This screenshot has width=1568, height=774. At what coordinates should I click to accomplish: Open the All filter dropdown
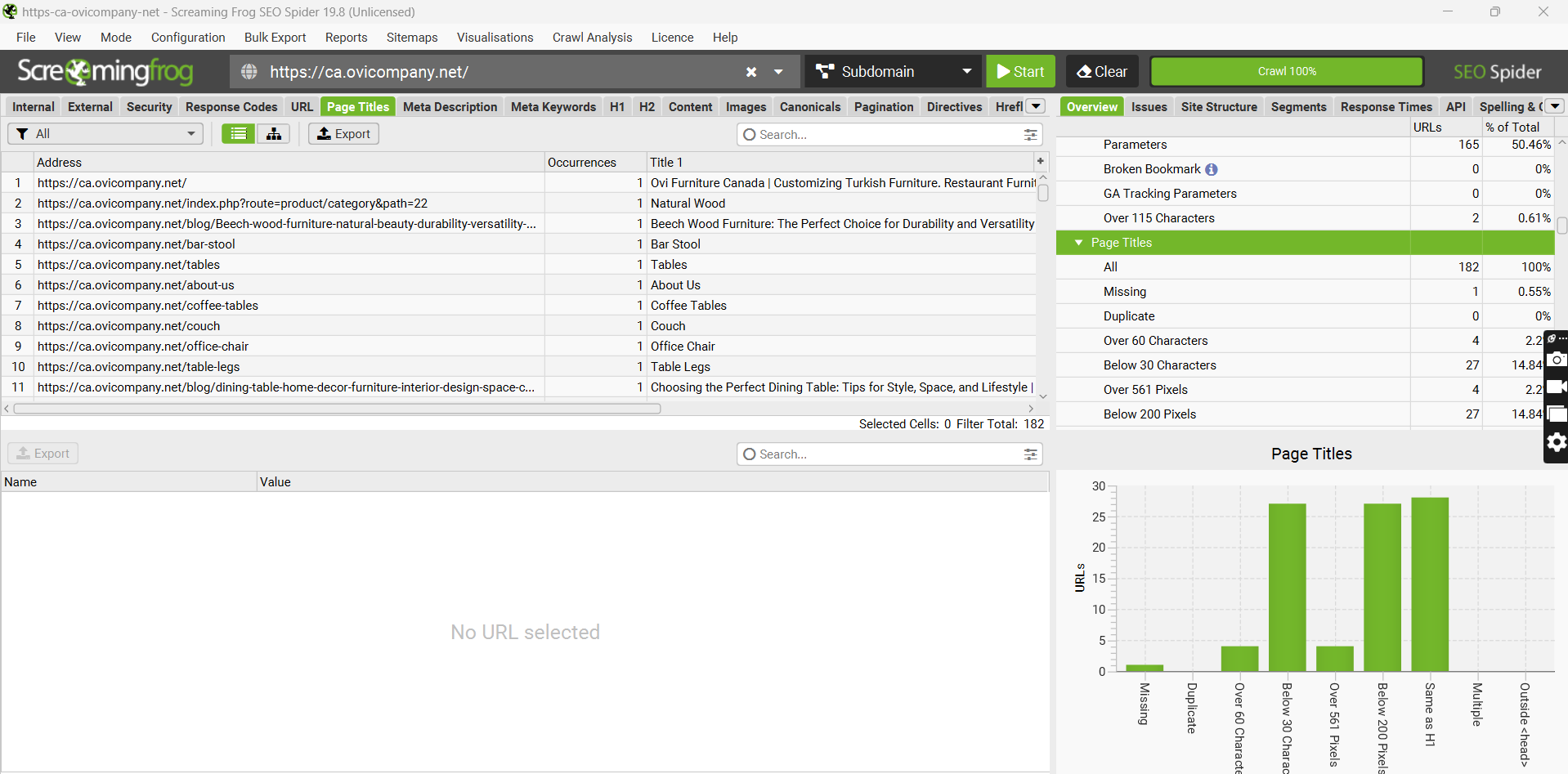coord(105,134)
